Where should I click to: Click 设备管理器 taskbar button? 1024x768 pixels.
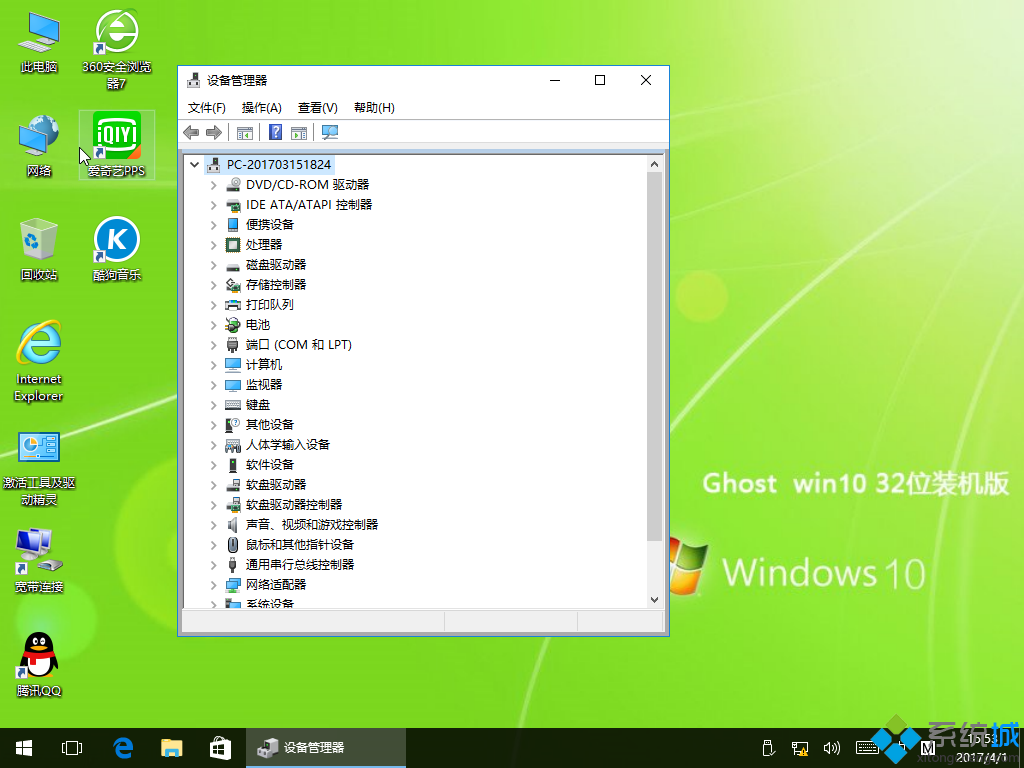coord(326,748)
